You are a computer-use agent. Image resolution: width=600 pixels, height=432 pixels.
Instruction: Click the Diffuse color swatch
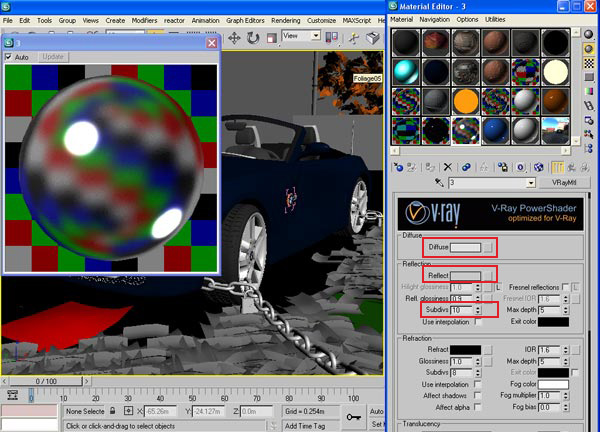click(465, 246)
